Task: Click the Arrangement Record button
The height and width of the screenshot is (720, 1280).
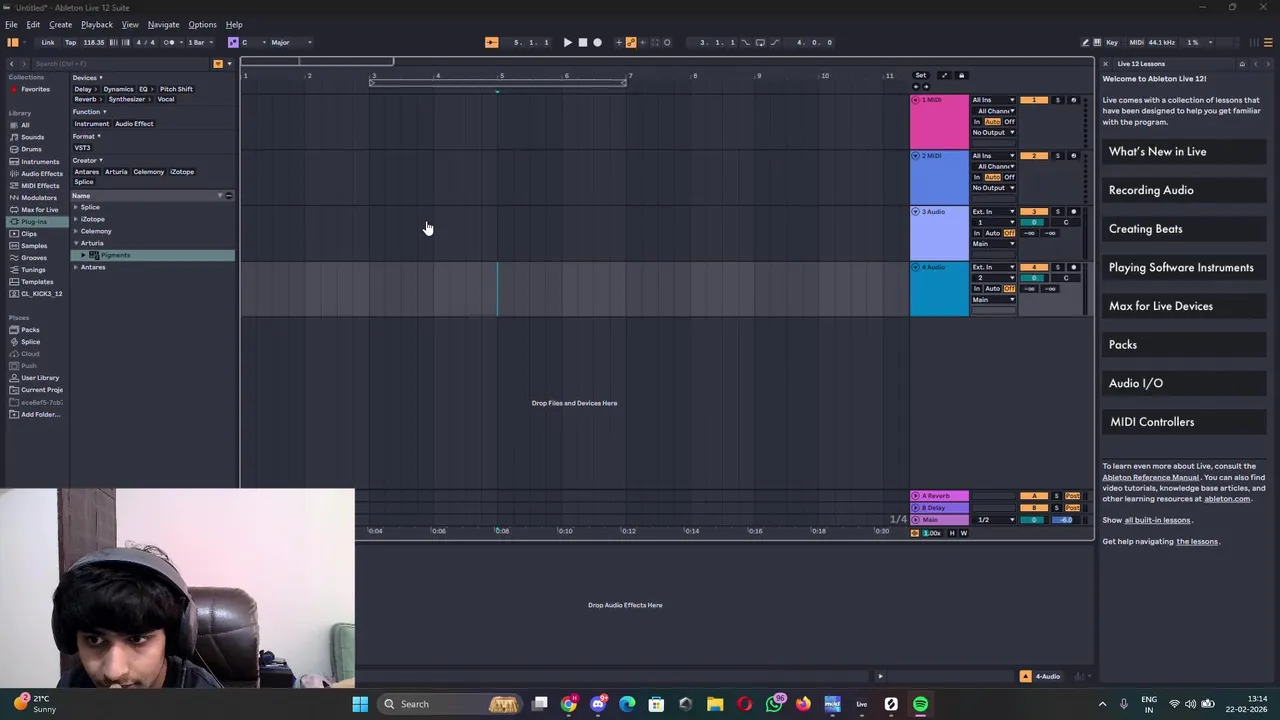Action: [597, 42]
